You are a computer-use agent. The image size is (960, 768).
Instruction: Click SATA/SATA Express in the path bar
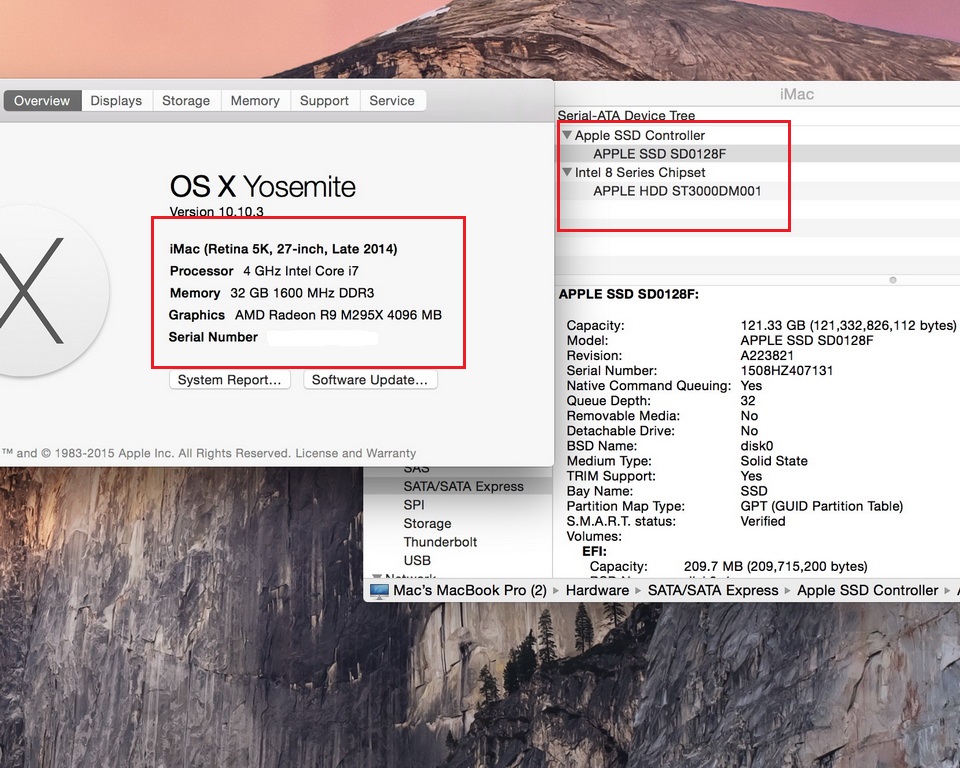coord(713,590)
